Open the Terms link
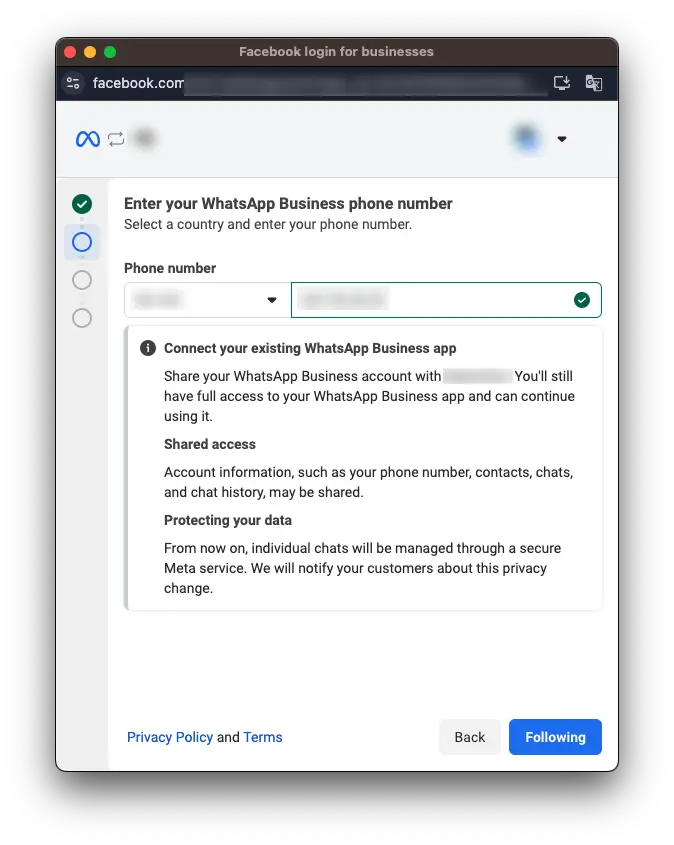Viewport: 674px width, 845px height. (x=263, y=737)
